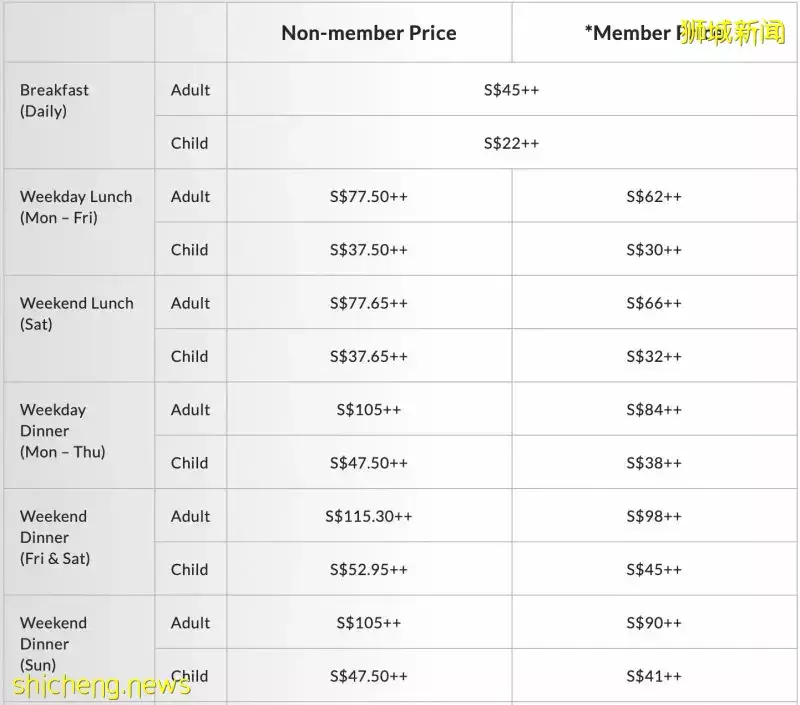Select the Weekend Dinner (Sun) row label

pos(53,643)
